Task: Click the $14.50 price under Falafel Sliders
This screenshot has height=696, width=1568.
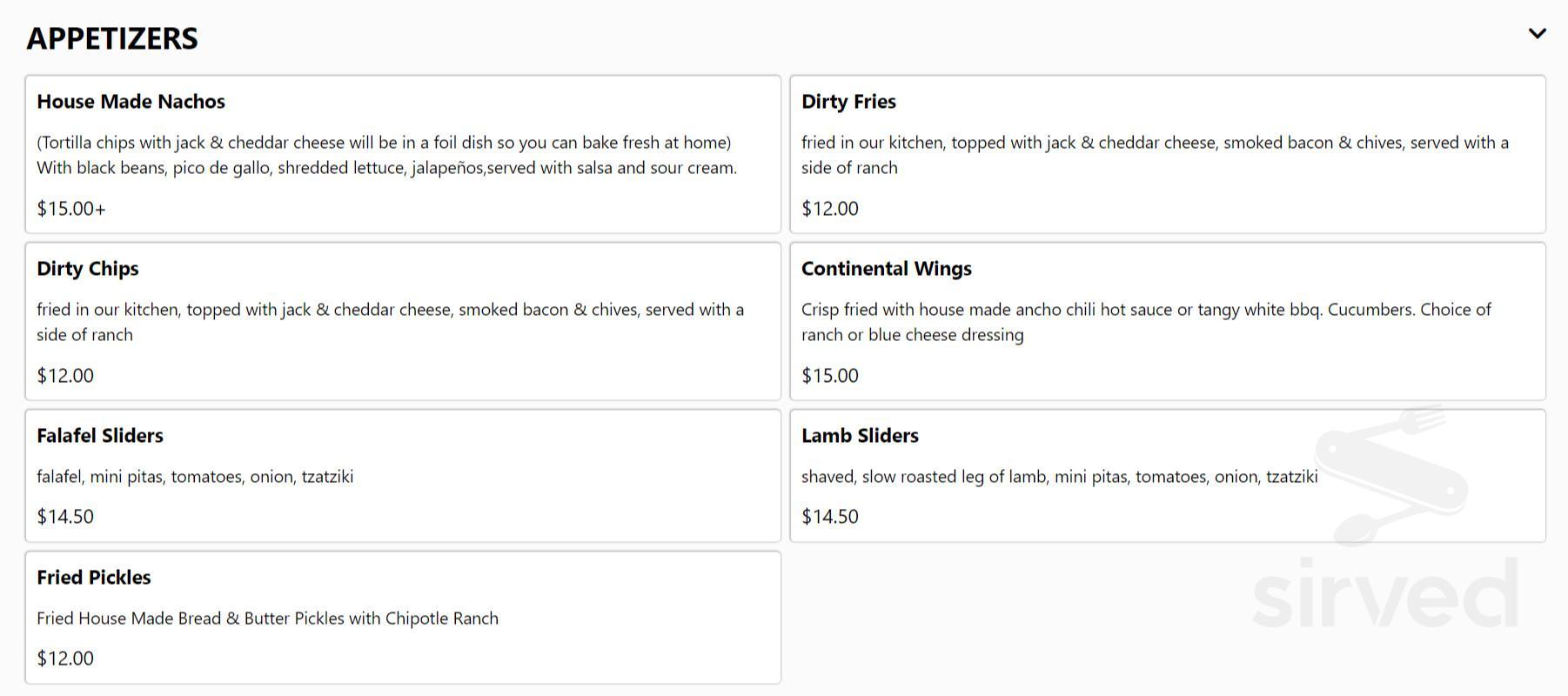Action: (x=64, y=516)
